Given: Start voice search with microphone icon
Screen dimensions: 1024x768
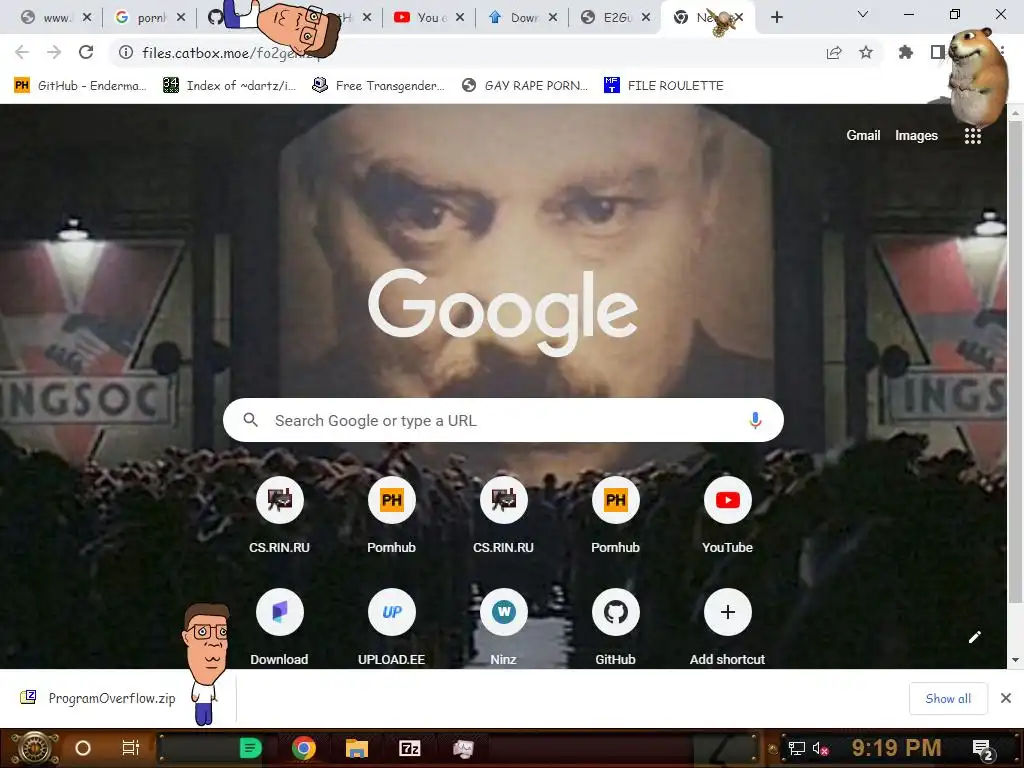Looking at the screenshot, I should coord(755,421).
